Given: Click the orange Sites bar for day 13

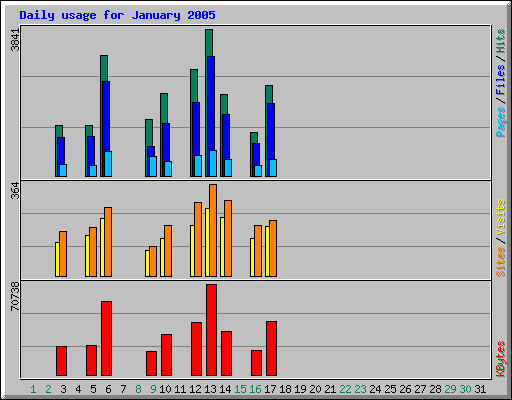Looking at the screenshot, I should 213,230.
